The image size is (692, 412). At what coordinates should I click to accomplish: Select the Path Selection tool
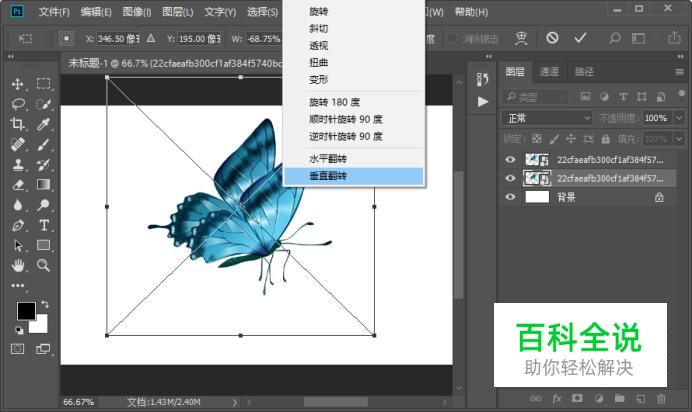(x=18, y=245)
